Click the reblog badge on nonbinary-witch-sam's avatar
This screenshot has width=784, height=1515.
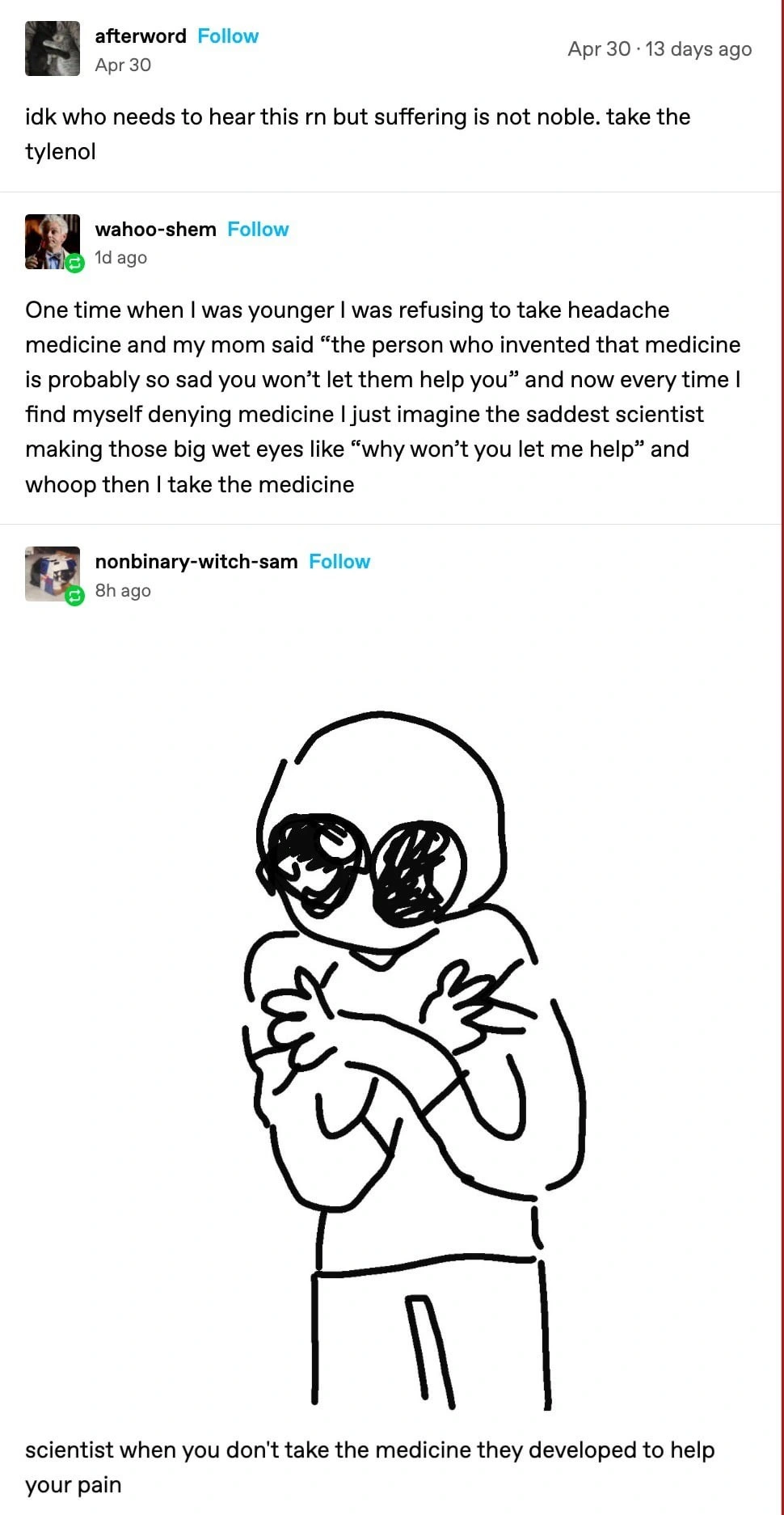coord(74,597)
